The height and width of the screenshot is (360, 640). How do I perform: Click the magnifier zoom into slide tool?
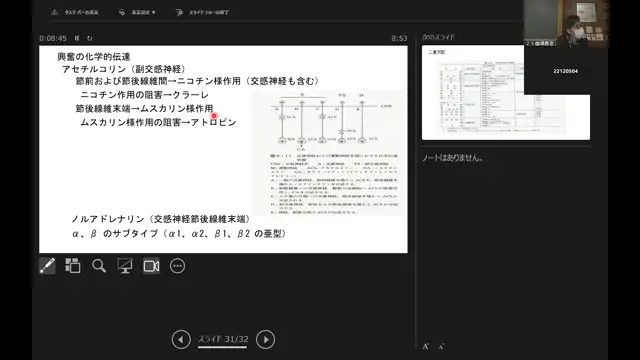[x=99, y=266]
